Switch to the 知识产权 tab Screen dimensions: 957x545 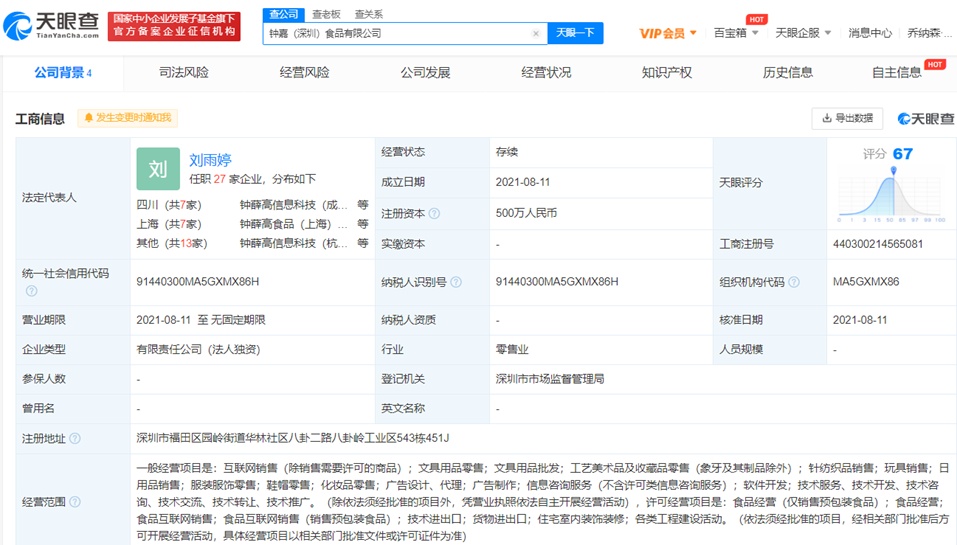[666, 72]
